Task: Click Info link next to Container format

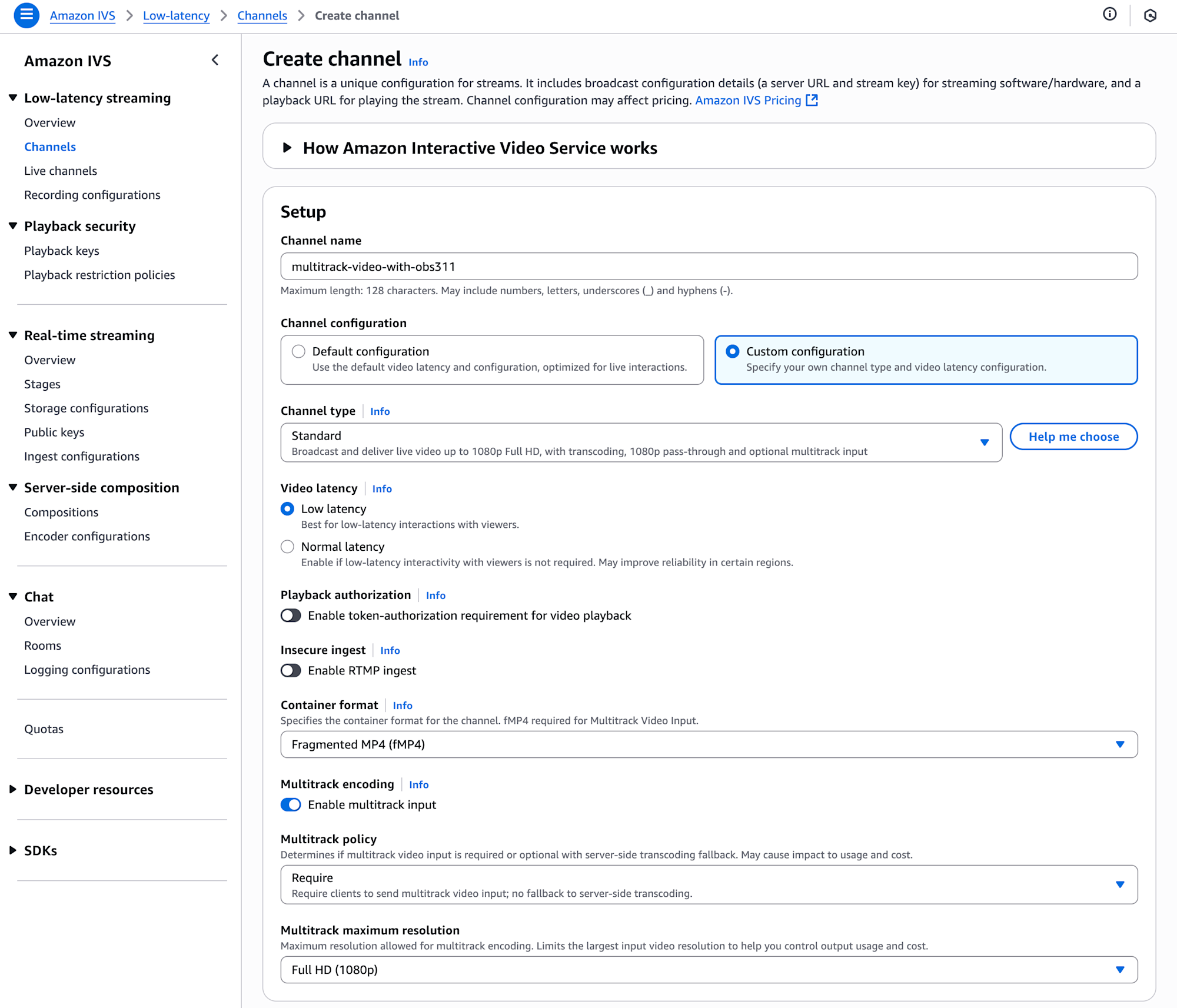Action: (403, 706)
